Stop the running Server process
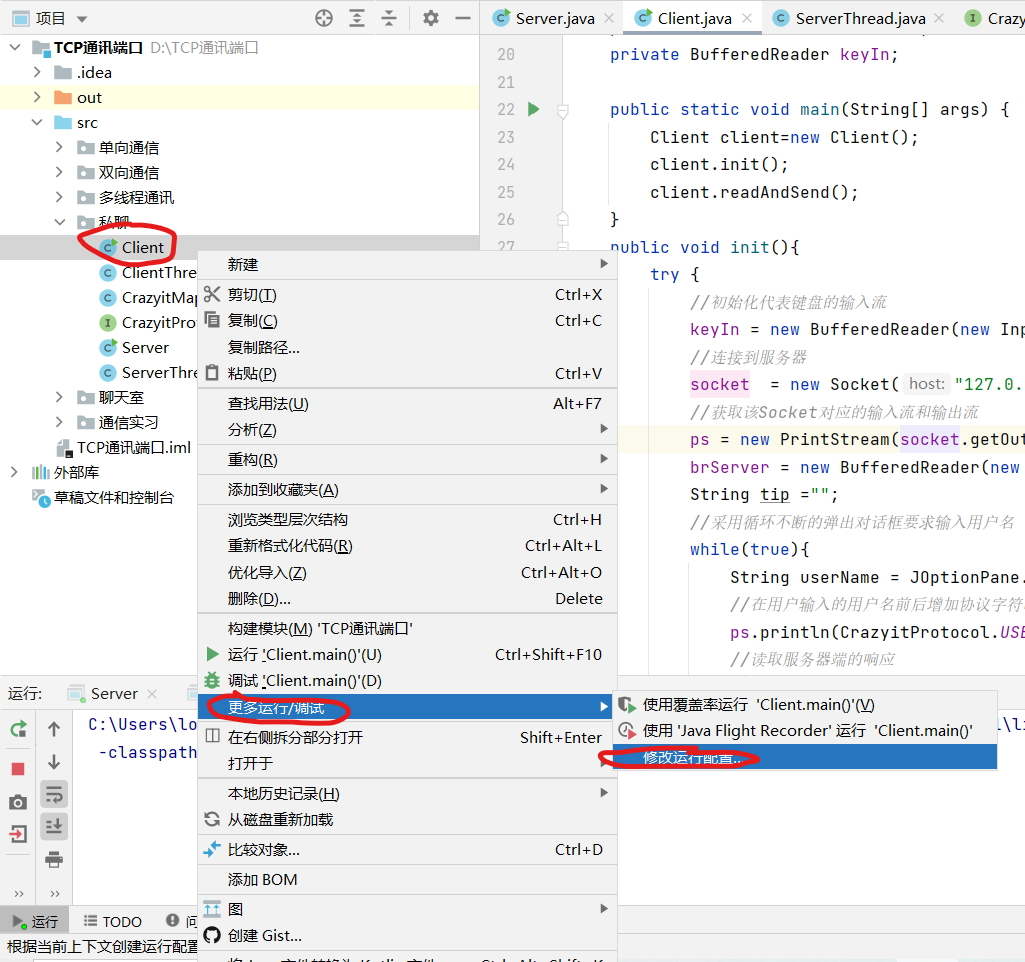The height and width of the screenshot is (962, 1025). [x=16, y=767]
